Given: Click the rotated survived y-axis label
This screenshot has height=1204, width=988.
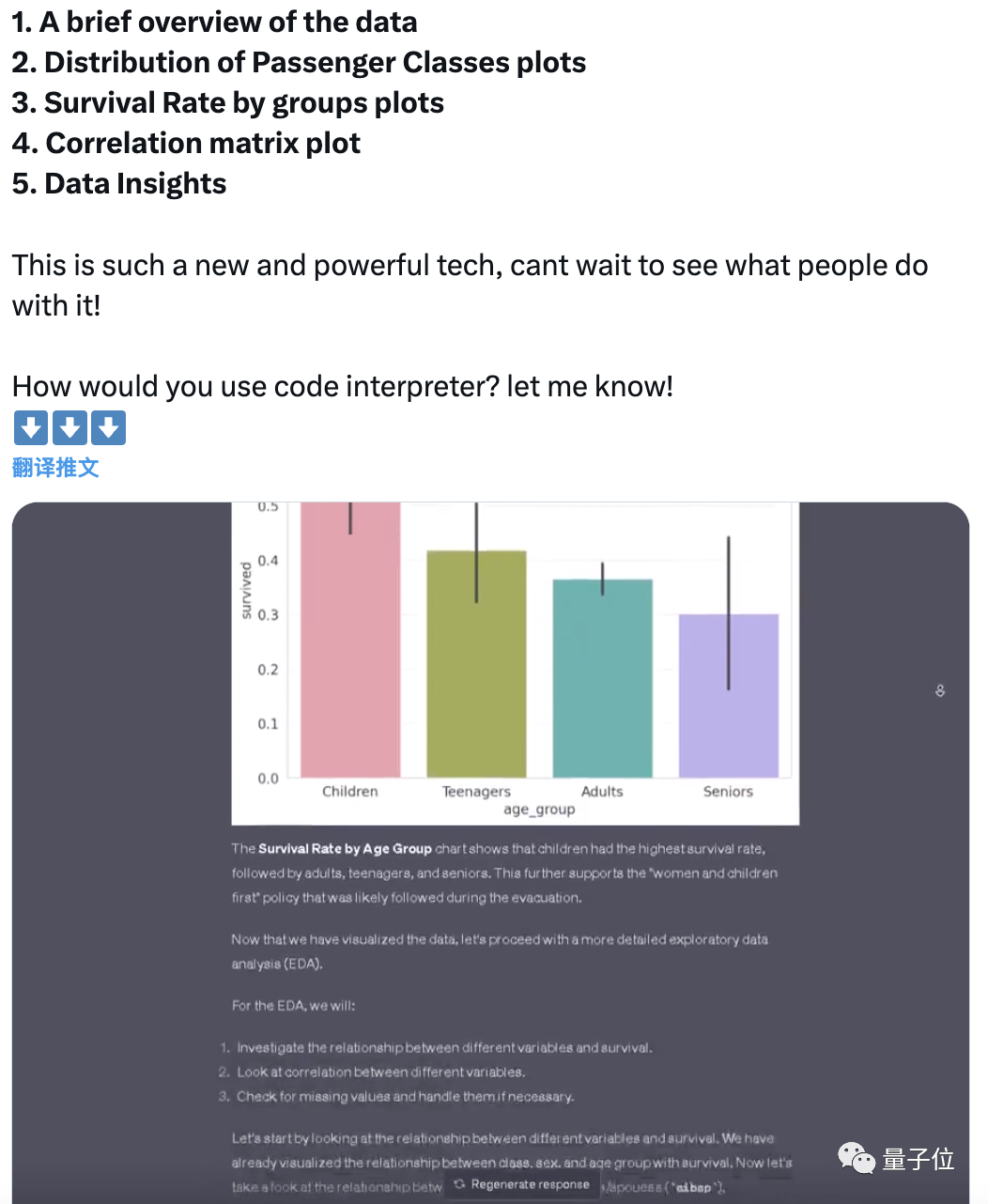Looking at the screenshot, I should pyautogui.click(x=246, y=591).
